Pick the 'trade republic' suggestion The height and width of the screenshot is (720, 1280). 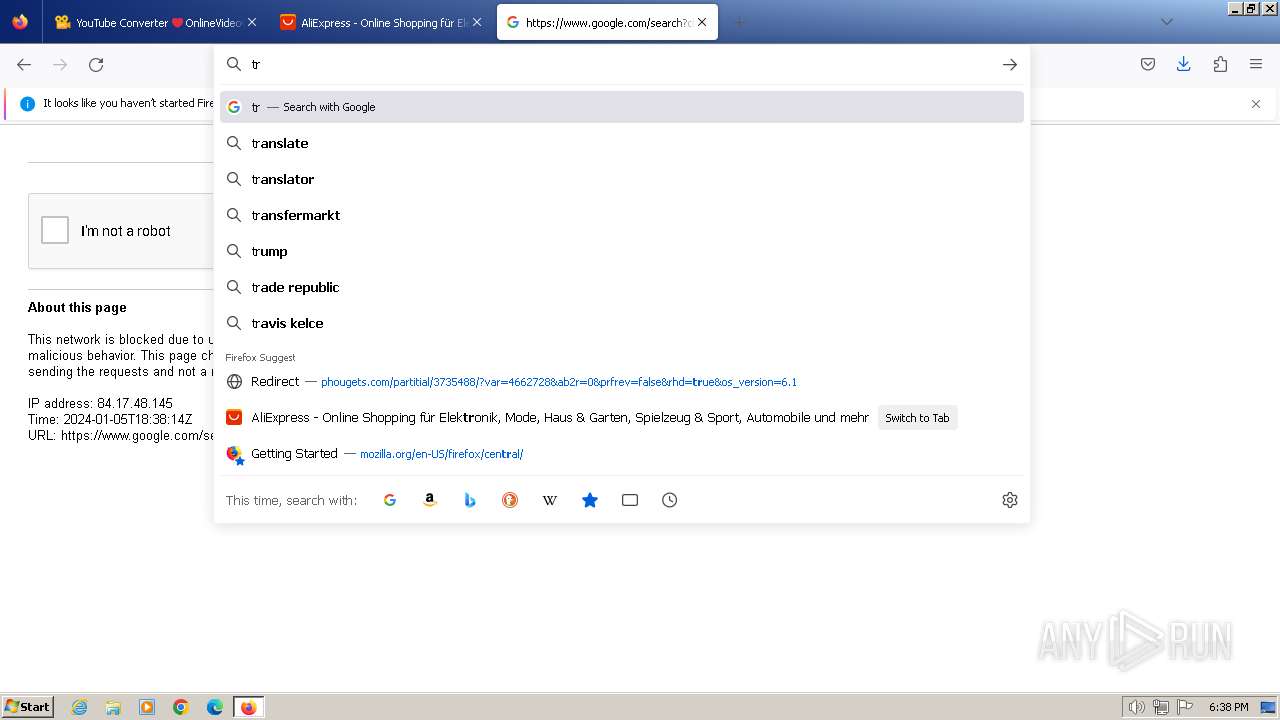pos(622,287)
